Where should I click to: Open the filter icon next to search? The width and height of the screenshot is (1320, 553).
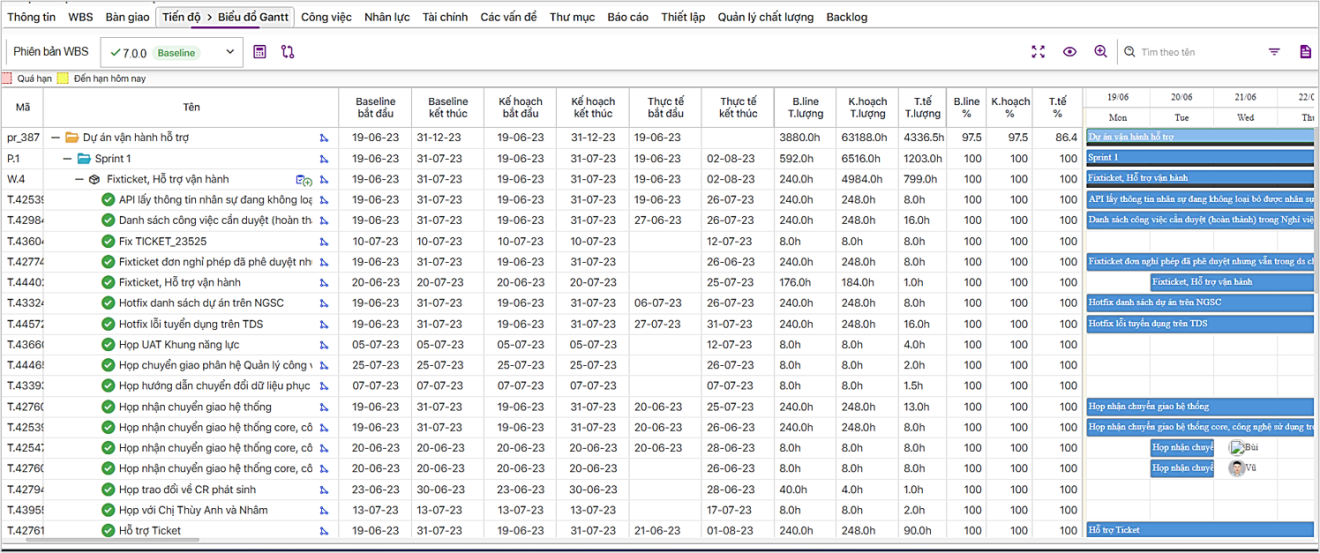point(1274,52)
